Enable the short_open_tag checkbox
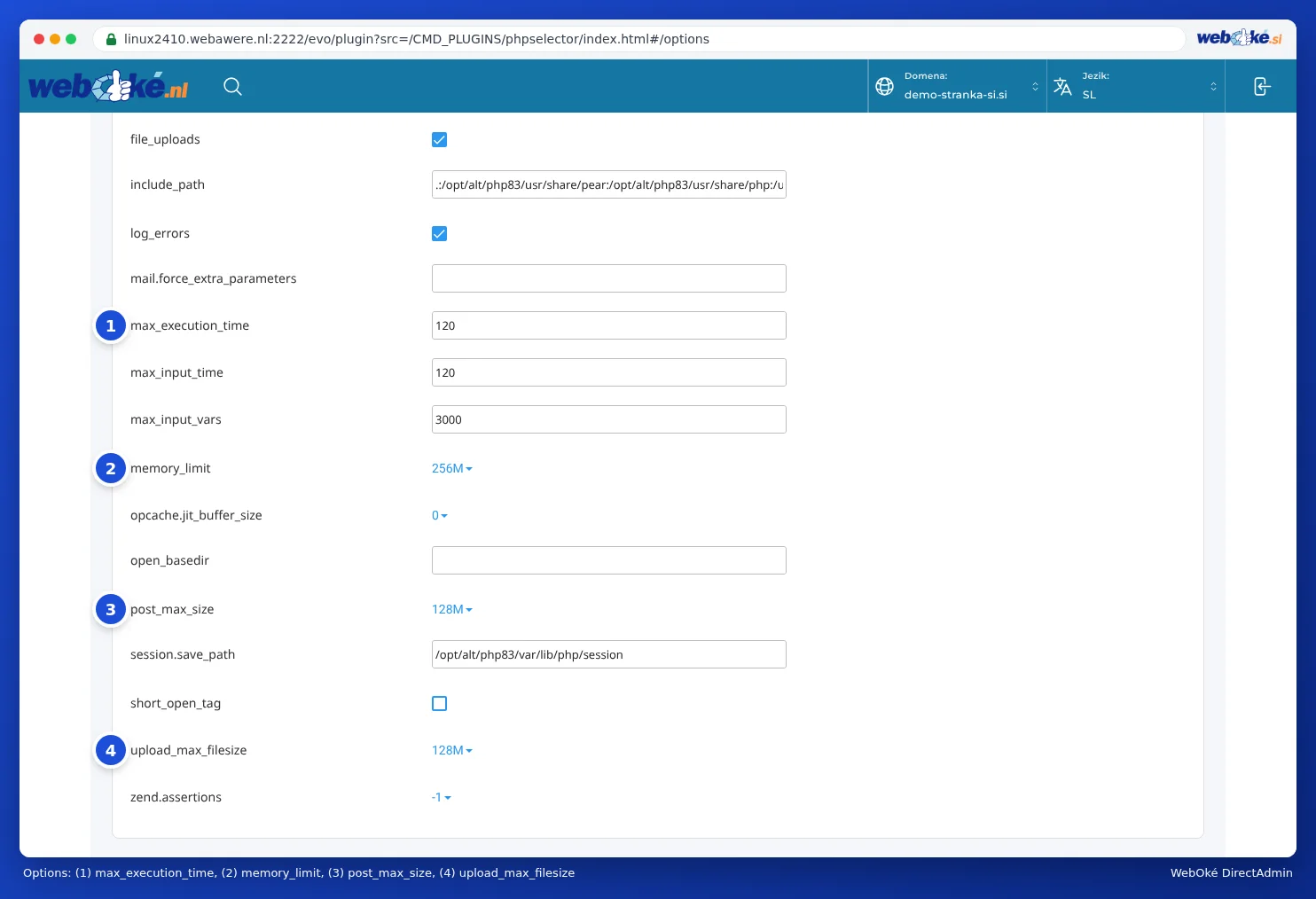 click(439, 703)
